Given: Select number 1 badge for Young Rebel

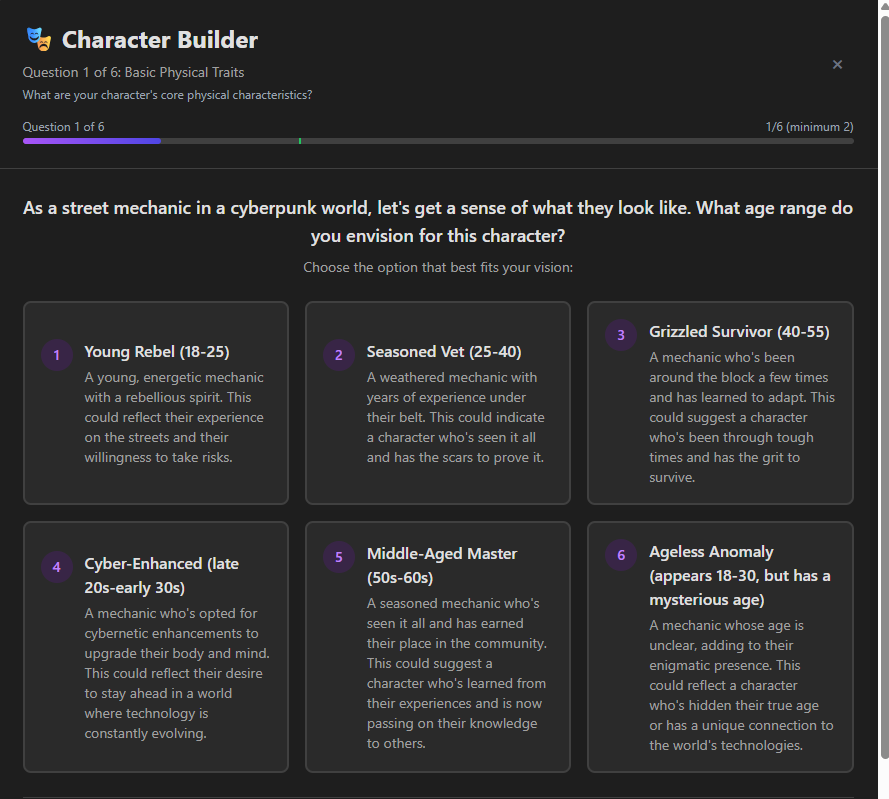Looking at the screenshot, I should (57, 355).
